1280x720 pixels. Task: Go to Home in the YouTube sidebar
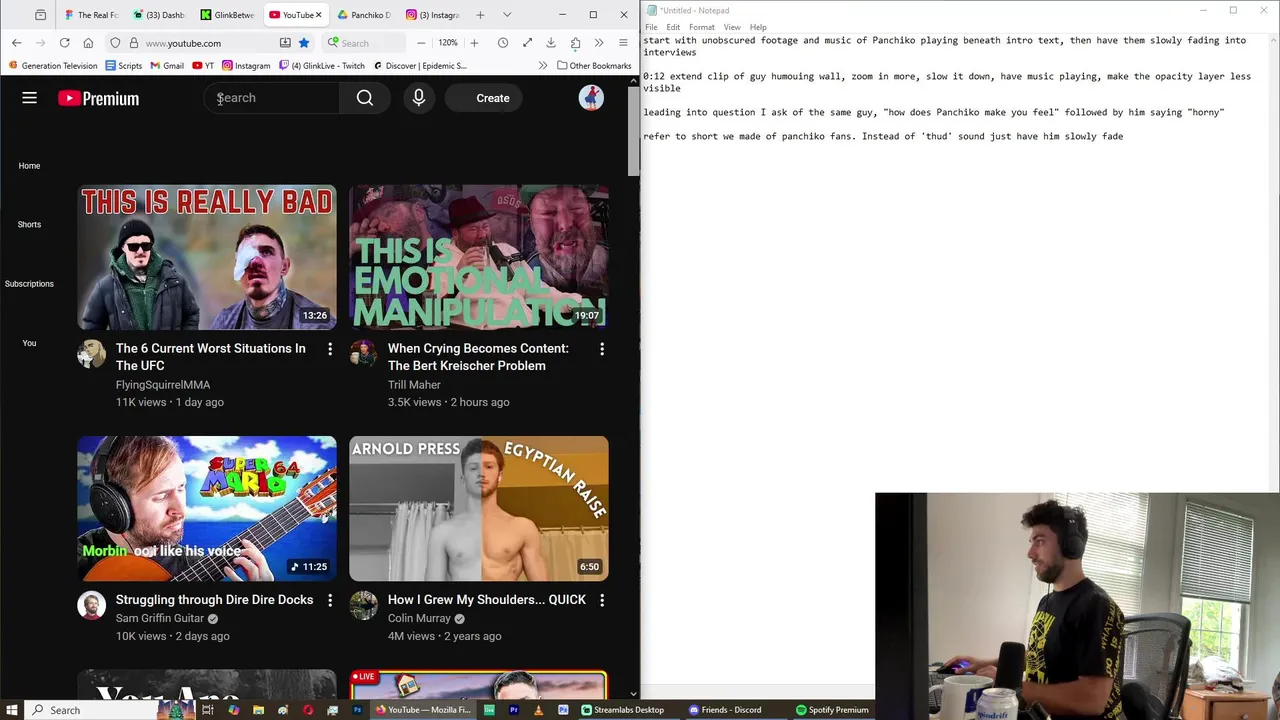point(29,166)
